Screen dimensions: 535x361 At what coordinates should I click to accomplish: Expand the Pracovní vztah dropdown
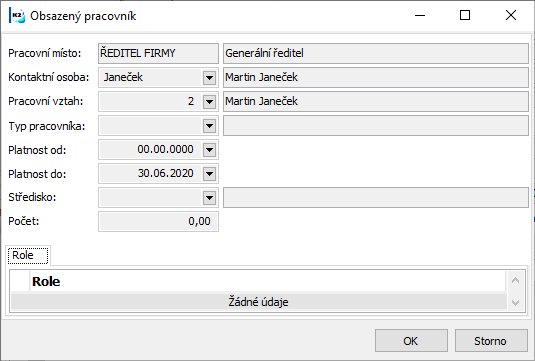coord(209,102)
